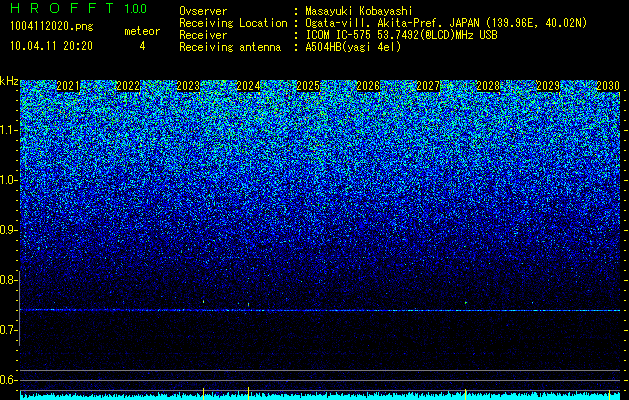Click the 0.6 frequency axis label
The height and width of the screenshot is (400, 629).
[x=8, y=380]
